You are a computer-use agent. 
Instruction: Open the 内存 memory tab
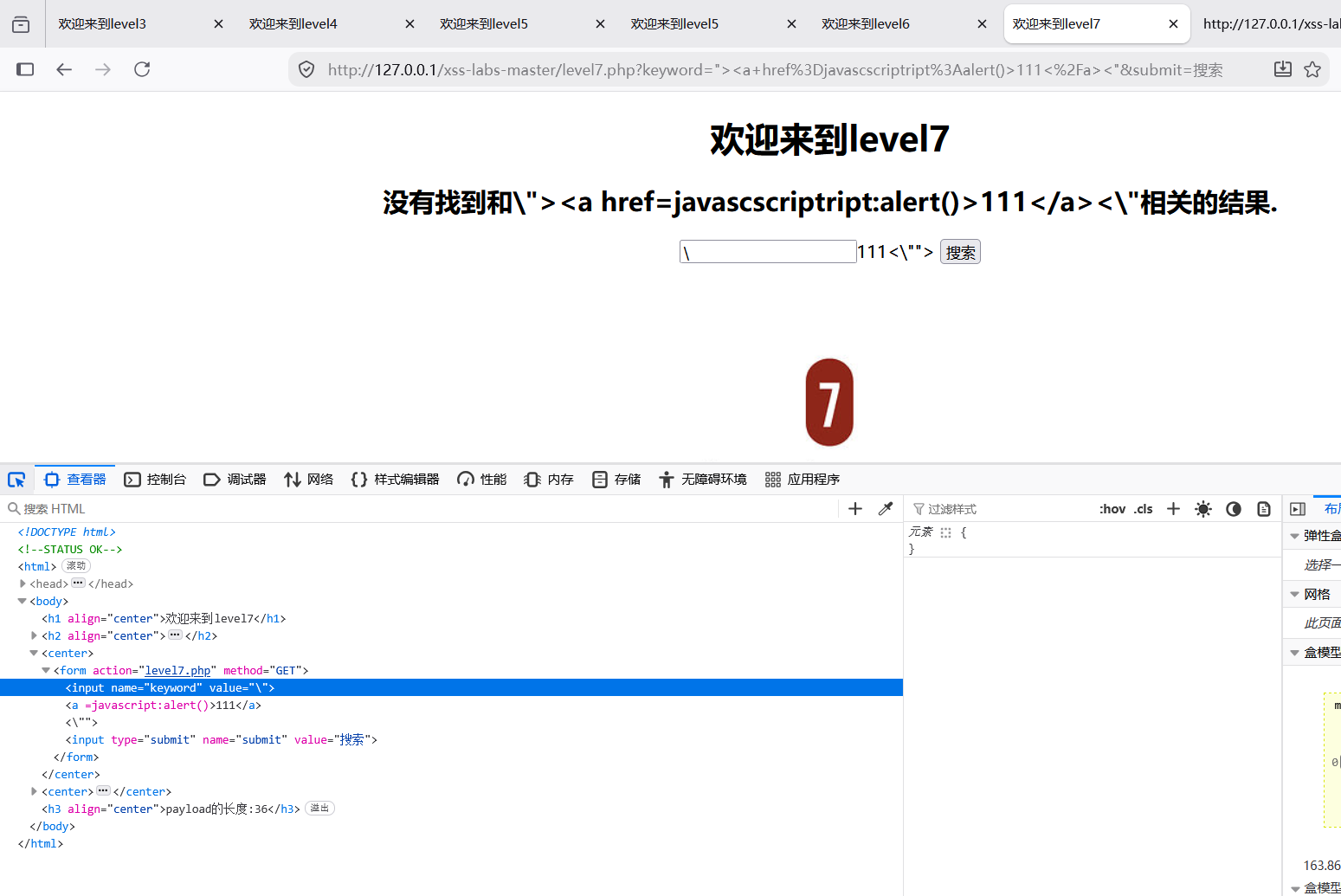pyautogui.click(x=549, y=480)
